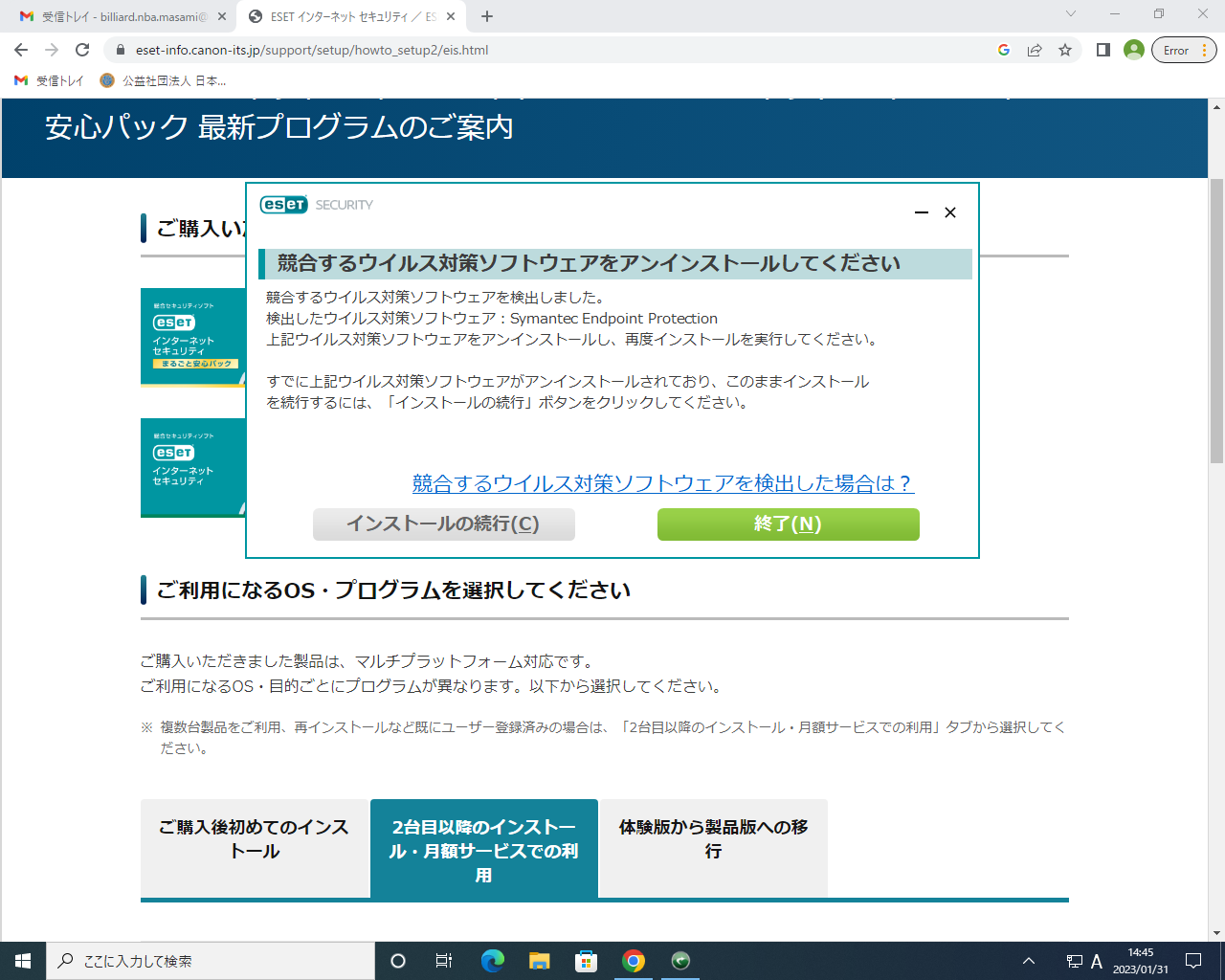This screenshot has width=1225, height=980.
Task: Open the Google icon in the address bar
Action: [x=1004, y=50]
